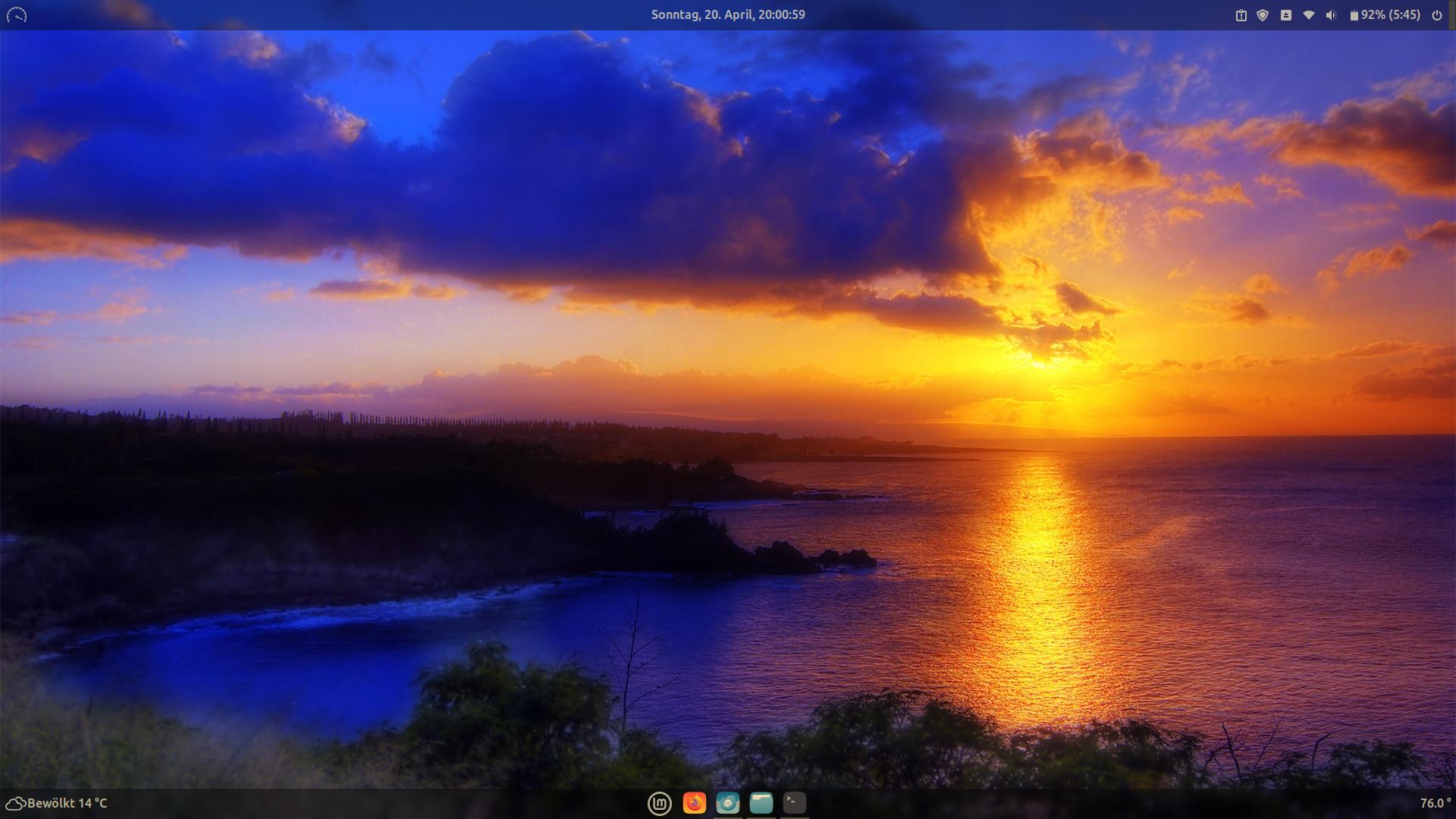1456x819 pixels.
Task: Open the Wi-Fi network applet
Action: pyautogui.click(x=1308, y=15)
